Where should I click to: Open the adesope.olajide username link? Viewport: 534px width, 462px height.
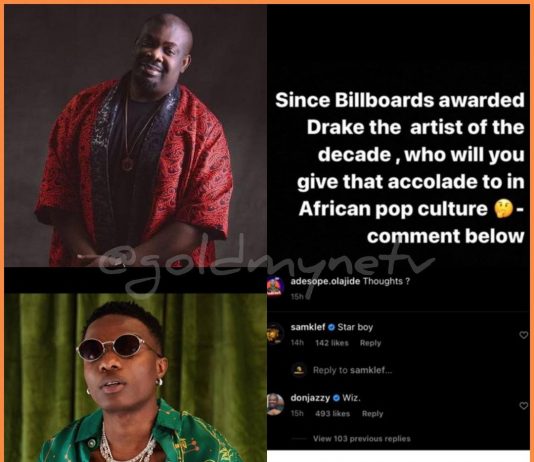(x=325, y=281)
